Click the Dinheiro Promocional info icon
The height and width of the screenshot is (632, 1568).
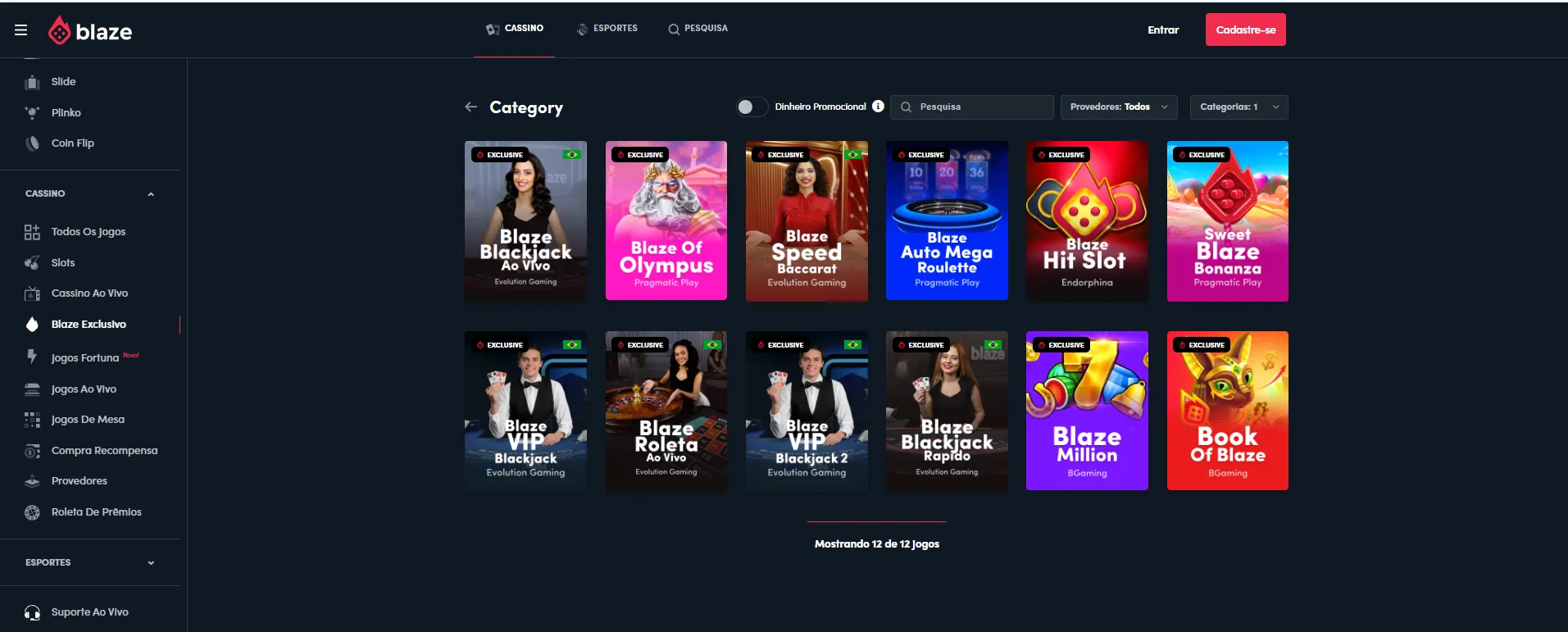point(878,107)
